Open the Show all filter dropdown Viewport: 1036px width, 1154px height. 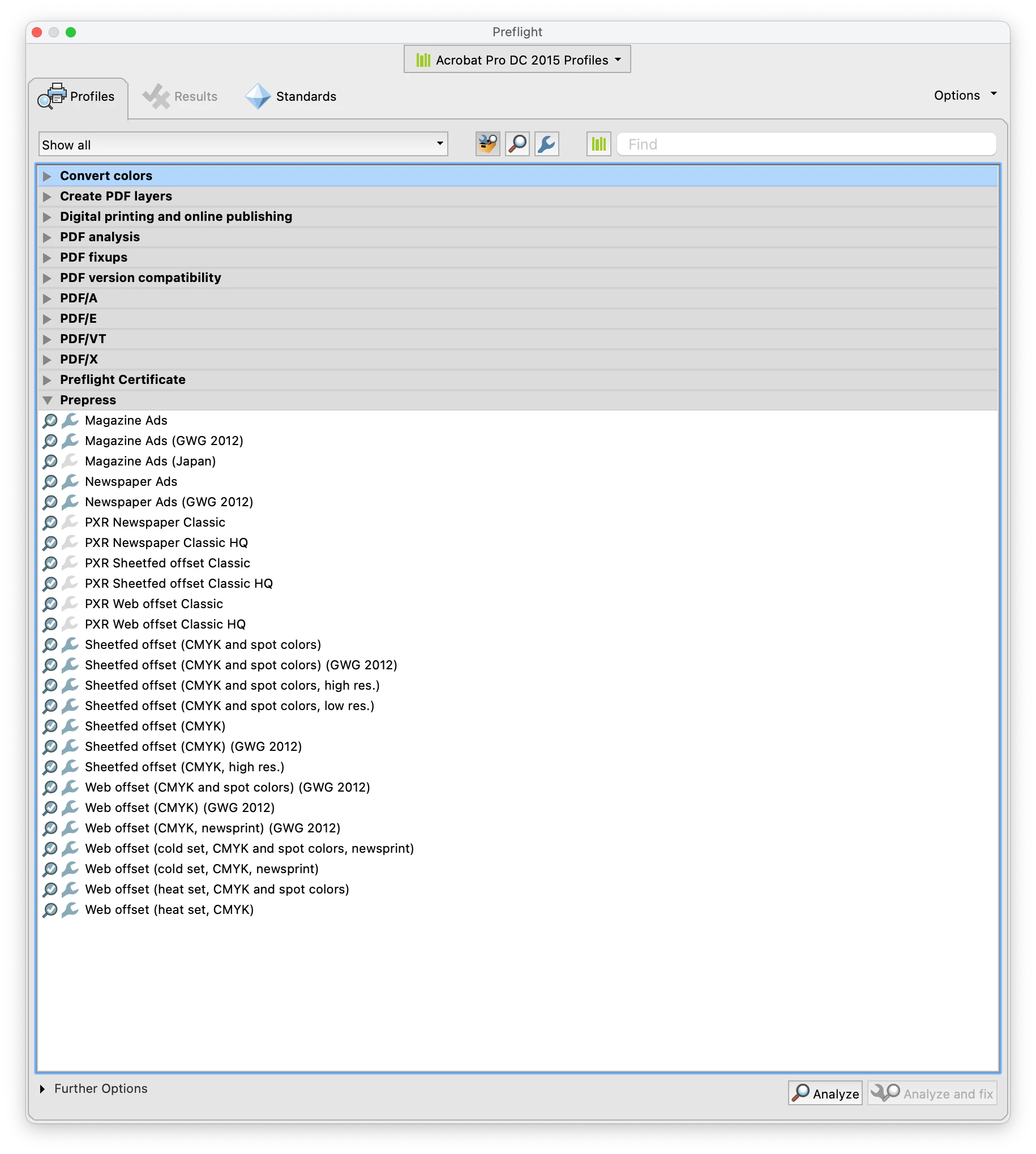coord(243,144)
